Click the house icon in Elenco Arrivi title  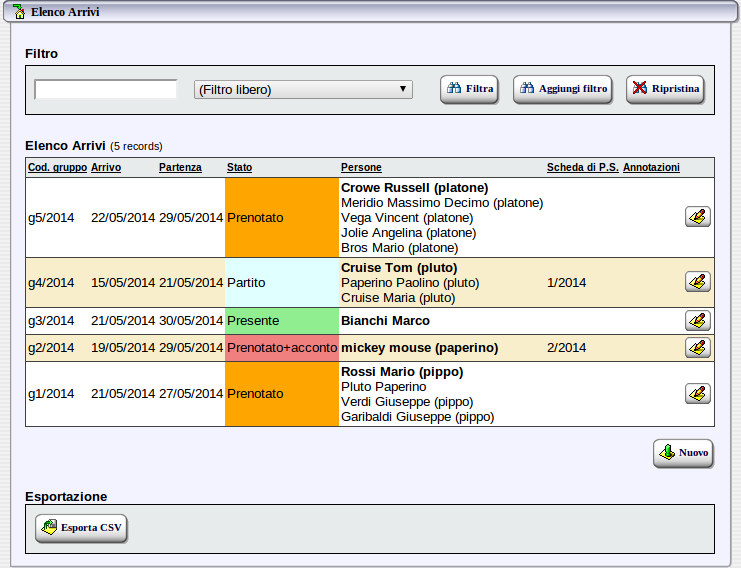click(19, 12)
